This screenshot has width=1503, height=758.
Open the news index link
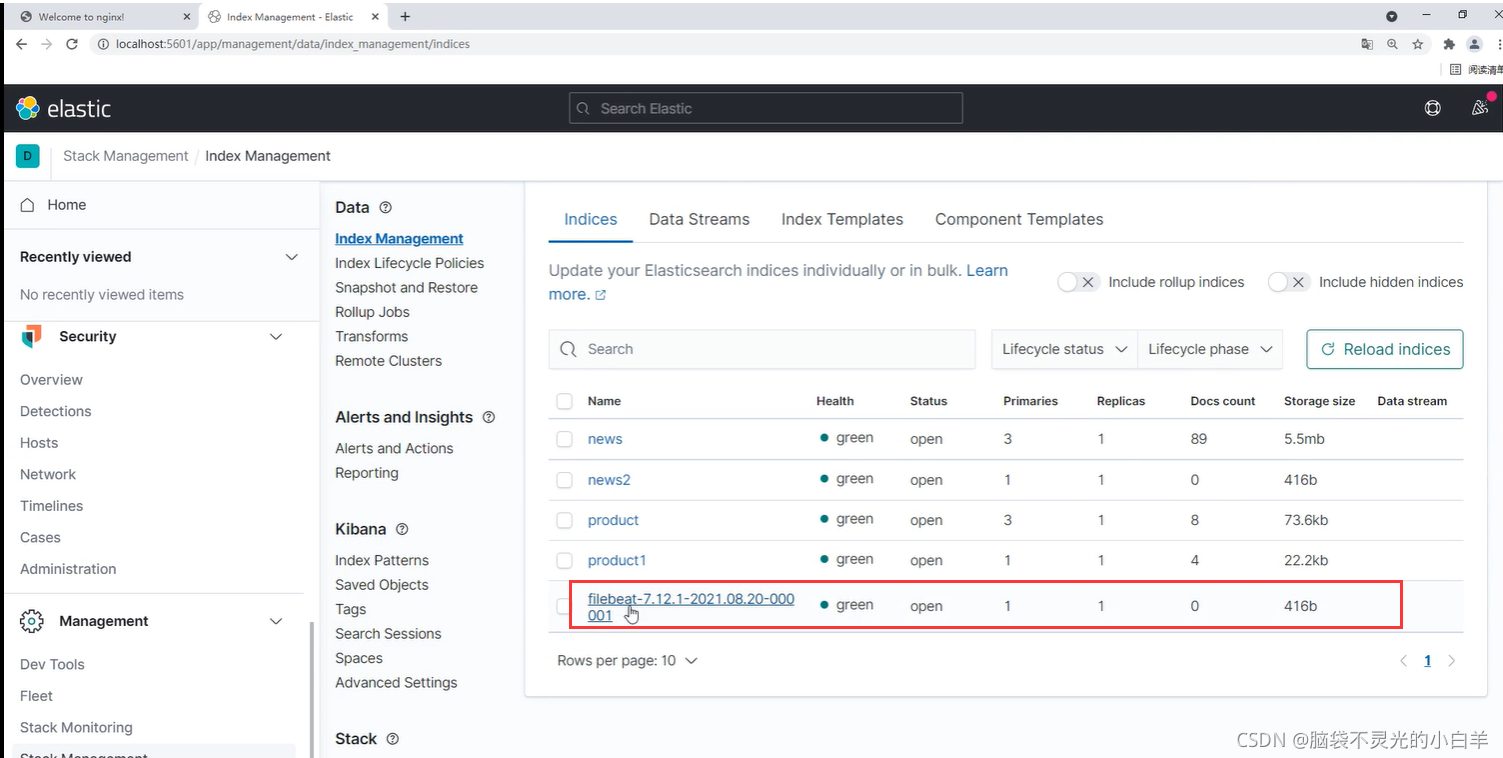(605, 439)
